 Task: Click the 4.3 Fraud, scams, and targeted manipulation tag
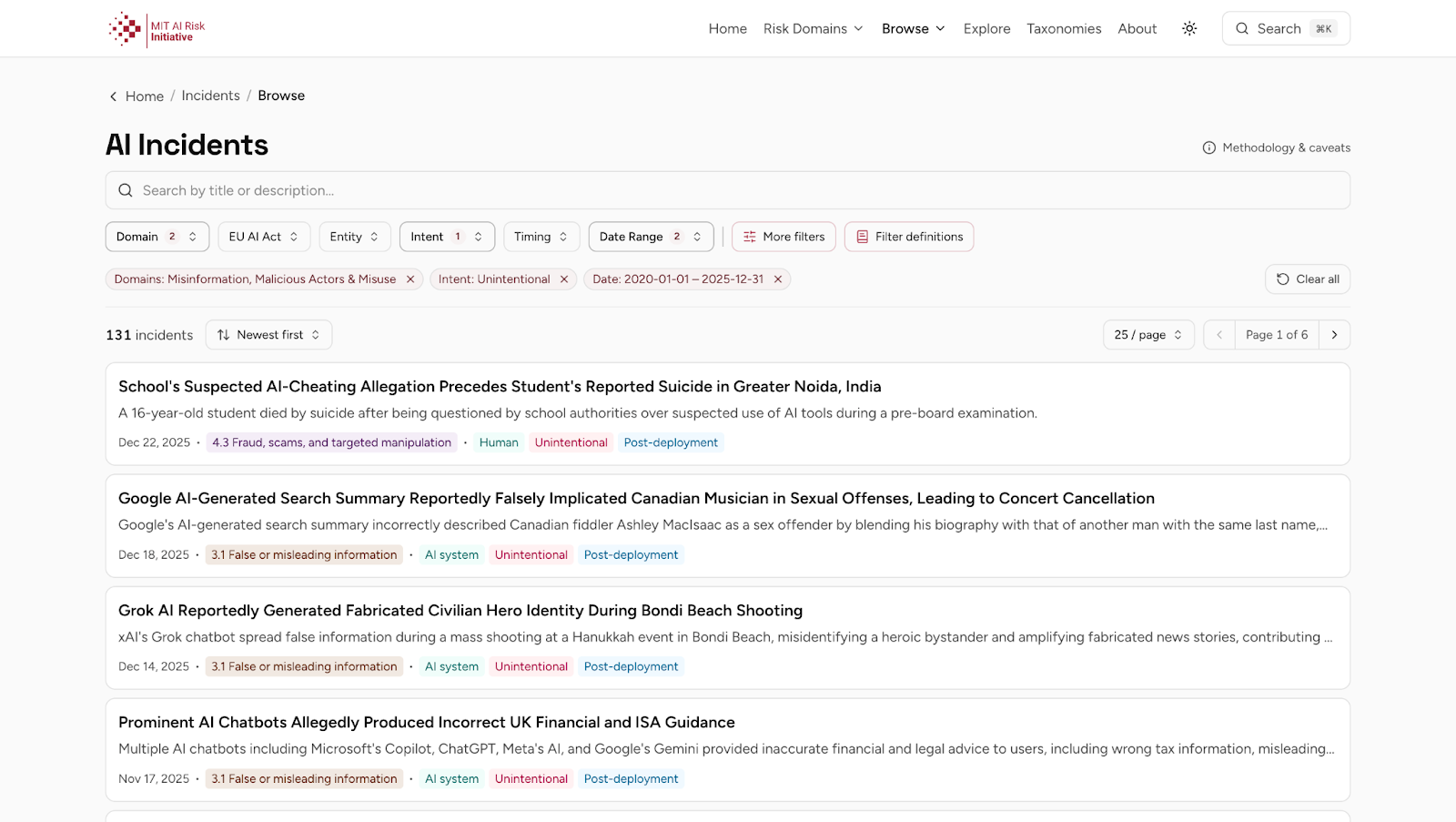(x=332, y=442)
